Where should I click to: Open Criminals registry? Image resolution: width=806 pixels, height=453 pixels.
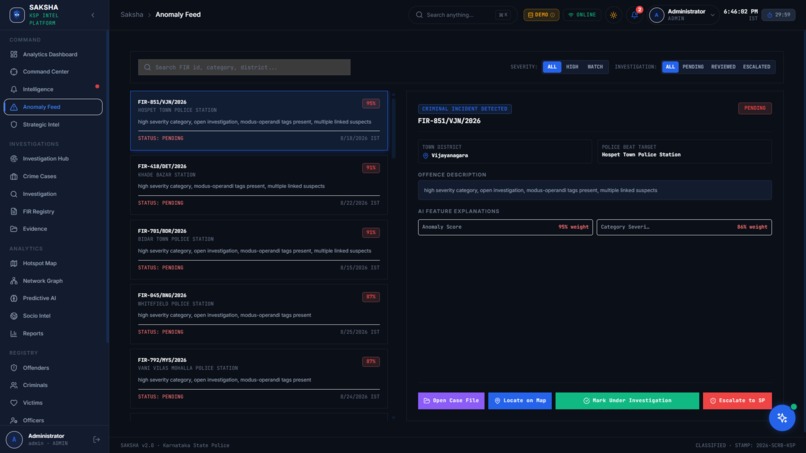(x=34, y=385)
